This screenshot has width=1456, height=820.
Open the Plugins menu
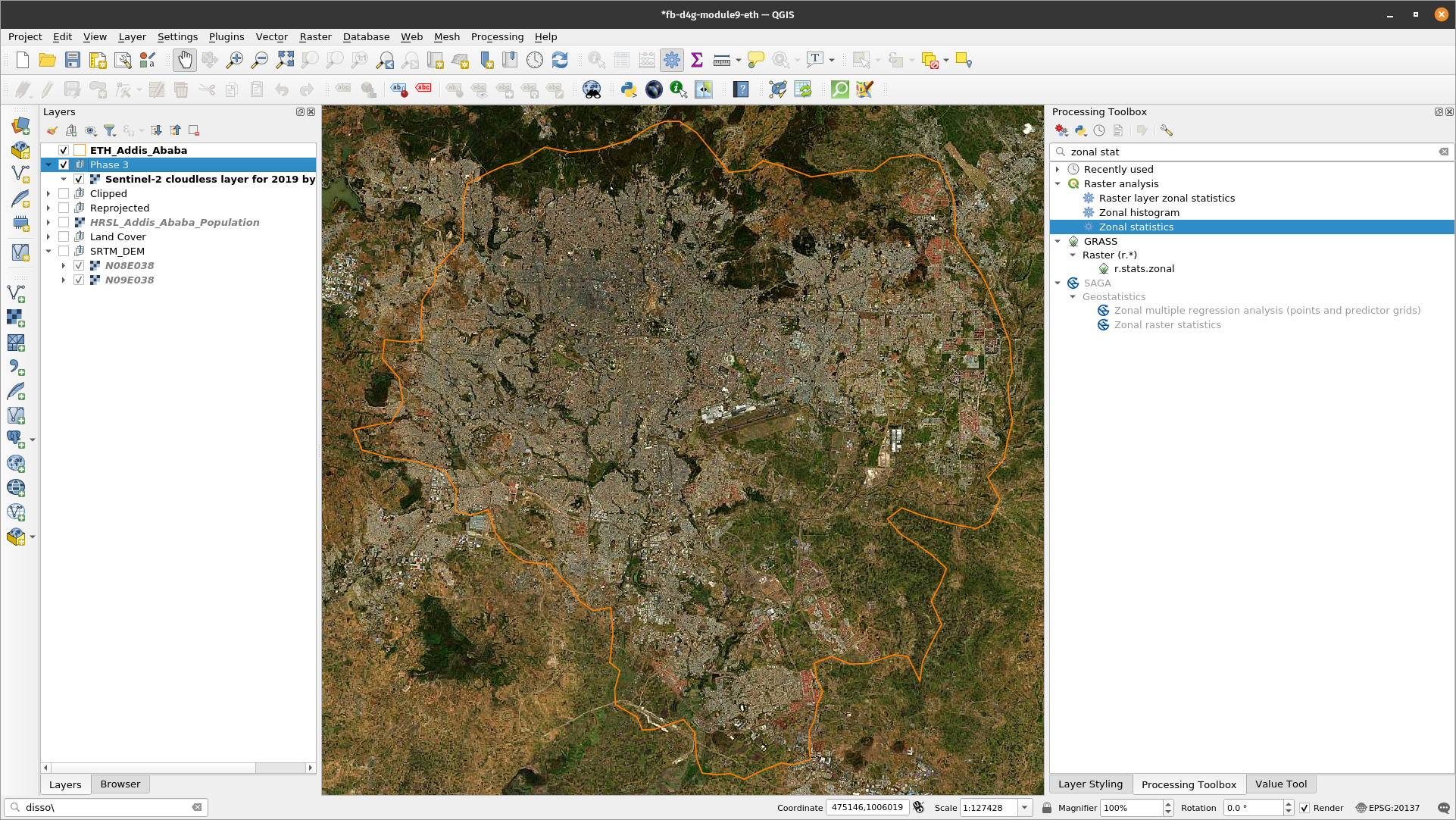[227, 36]
